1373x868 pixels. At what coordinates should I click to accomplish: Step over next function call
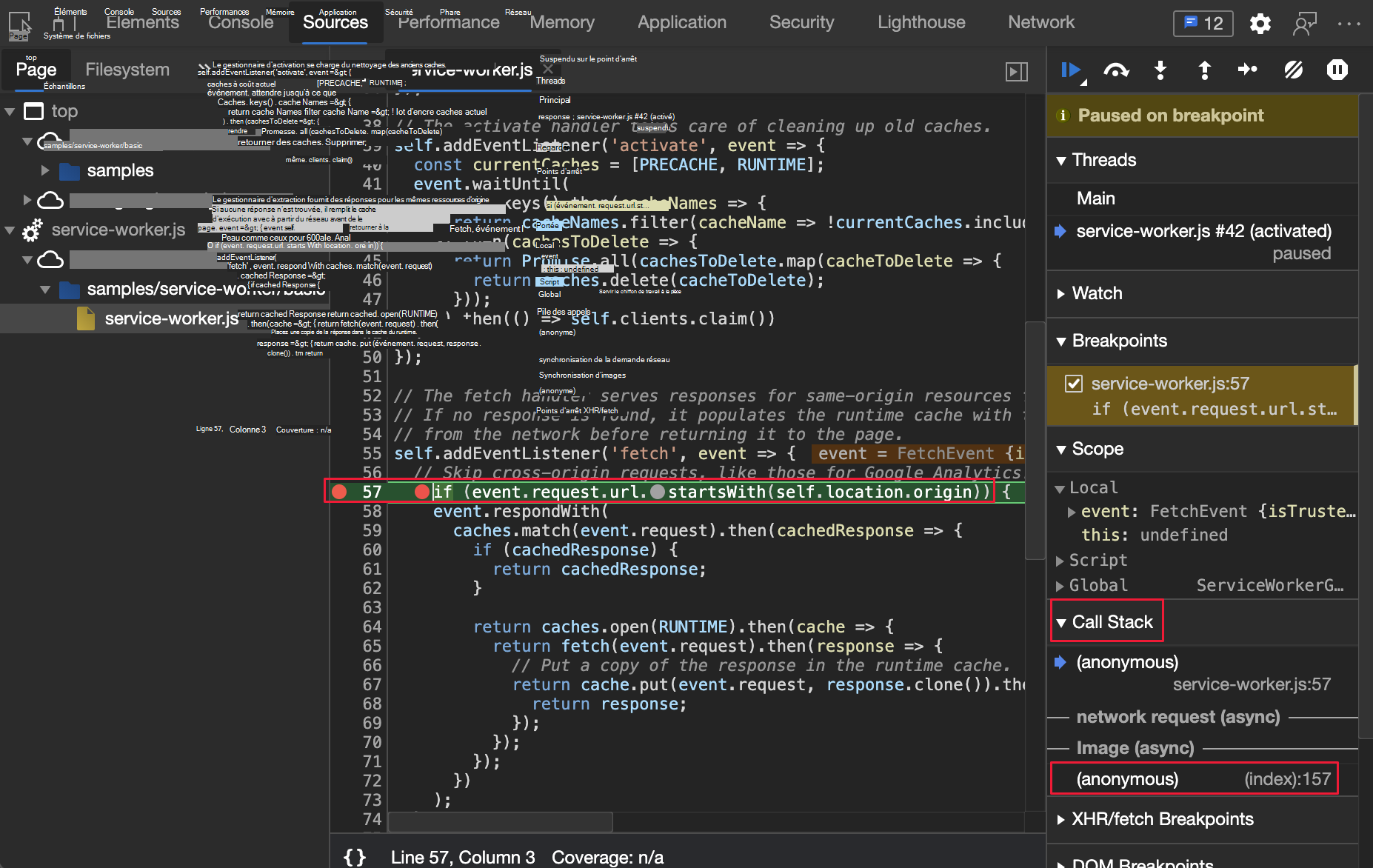pos(1116,70)
